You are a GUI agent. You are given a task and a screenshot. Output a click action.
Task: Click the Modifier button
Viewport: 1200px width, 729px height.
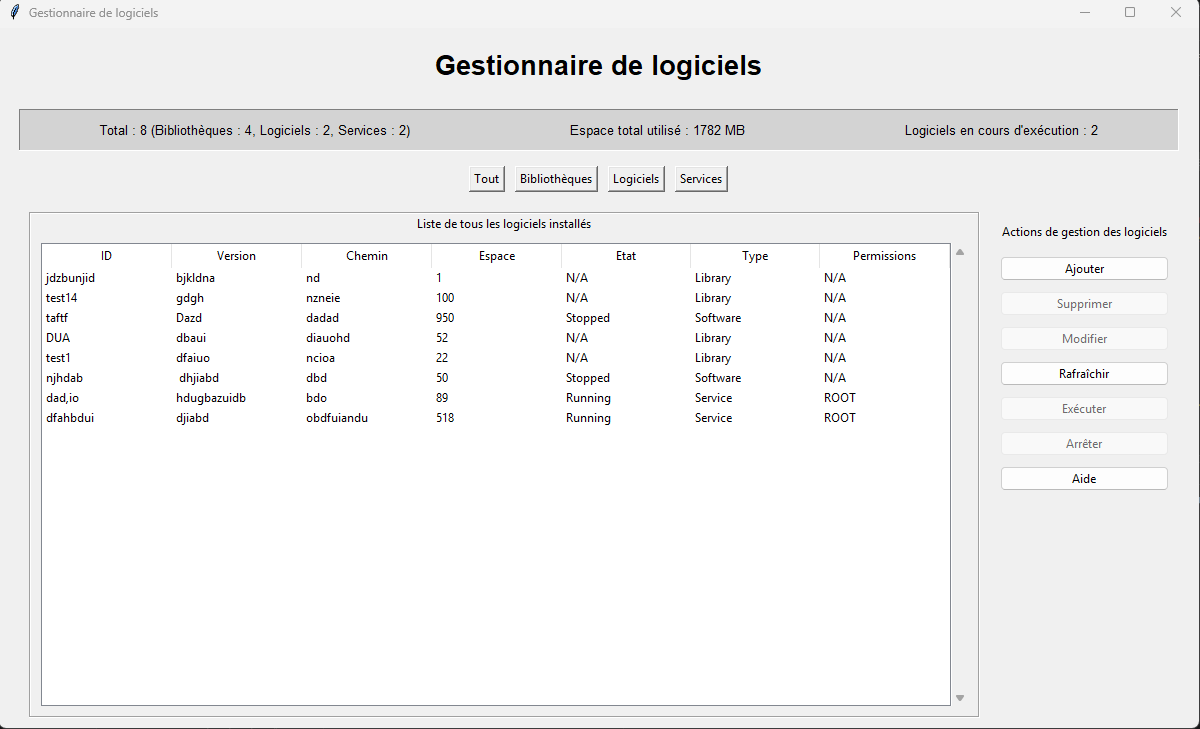(x=1084, y=339)
